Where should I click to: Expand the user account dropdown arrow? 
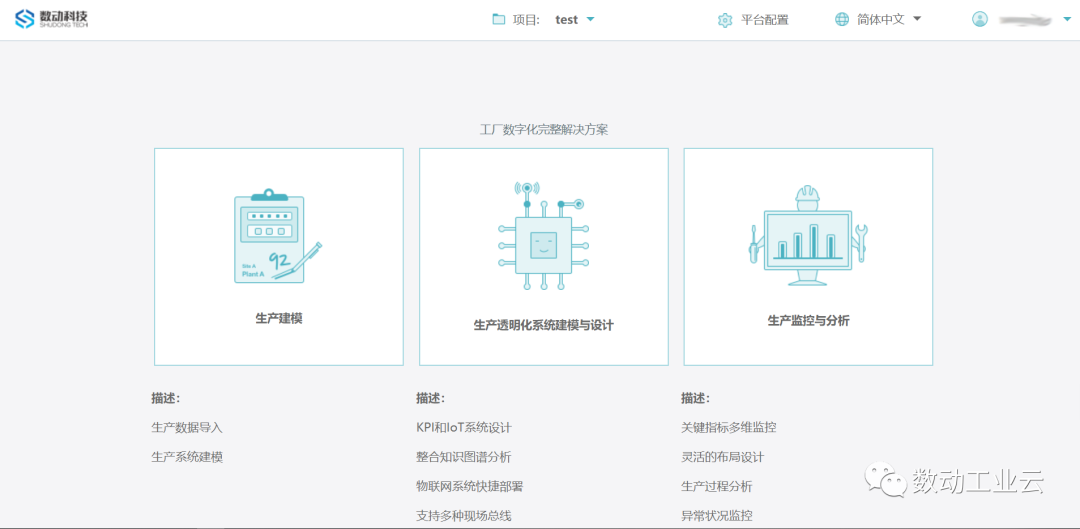coord(1067,20)
